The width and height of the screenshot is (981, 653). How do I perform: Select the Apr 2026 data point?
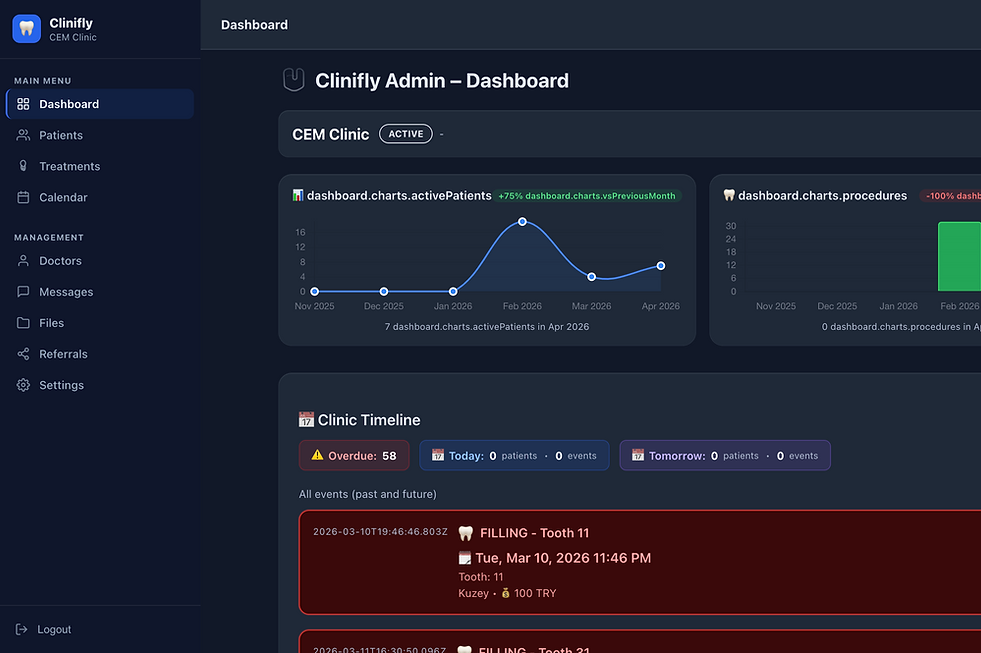tap(661, 266)
